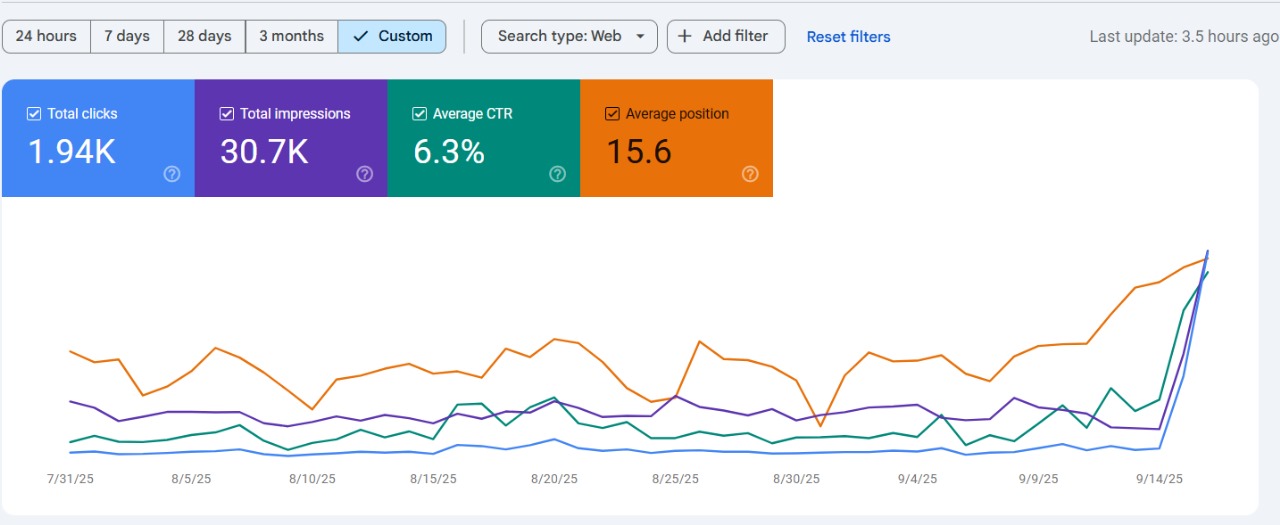Expand the Search type dropdown arrow

(640, 37)
